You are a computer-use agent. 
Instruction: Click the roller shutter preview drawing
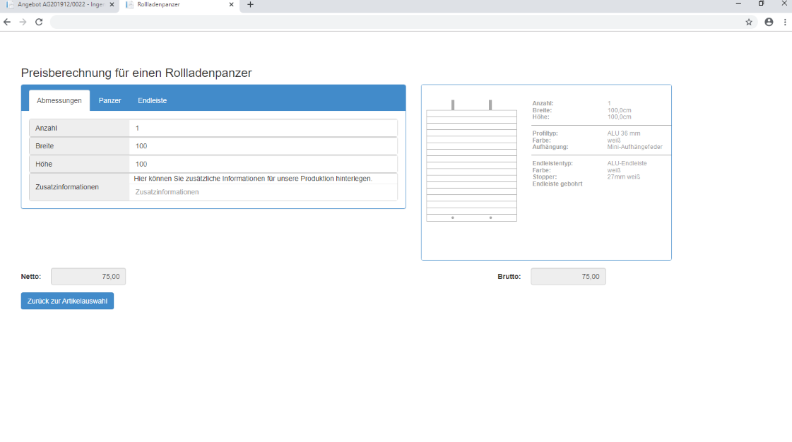[471, 161]
